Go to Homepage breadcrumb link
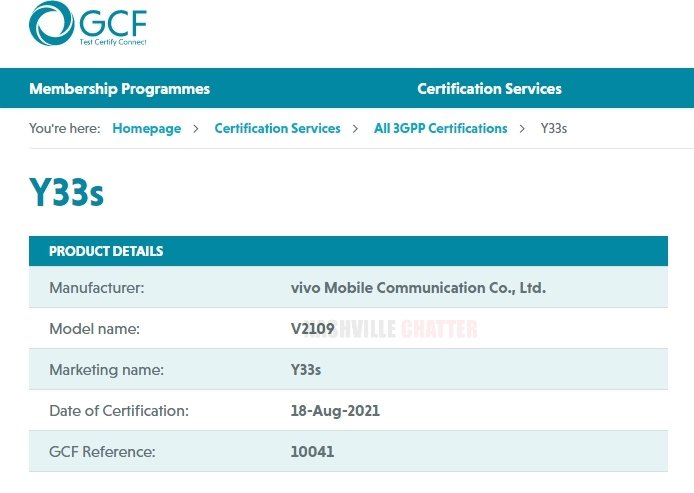This screenshot has height=493, width=694. pyautogui.click(x=146, y=128)
